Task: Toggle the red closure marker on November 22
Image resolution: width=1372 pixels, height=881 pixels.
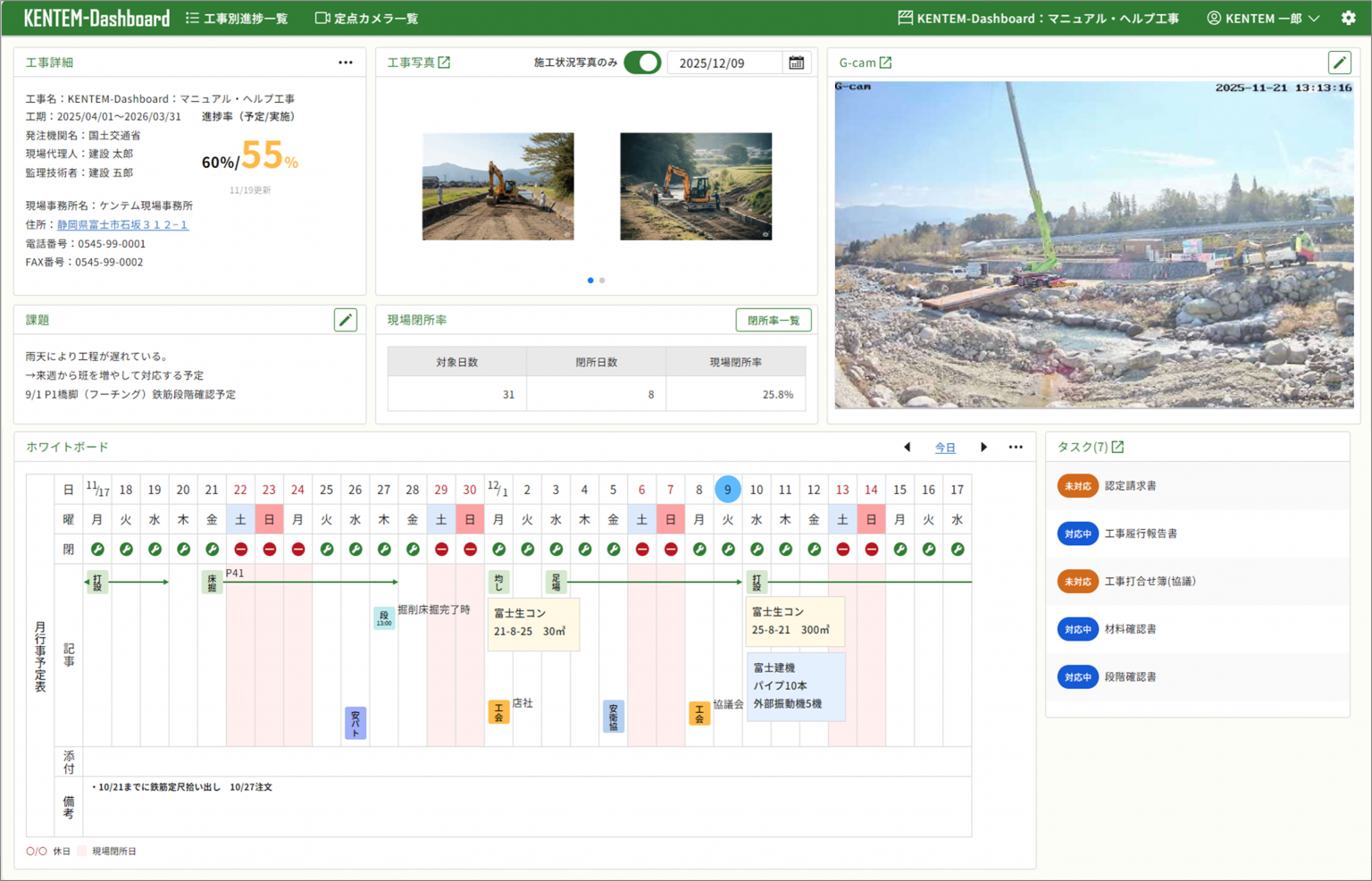Action: 240,549
